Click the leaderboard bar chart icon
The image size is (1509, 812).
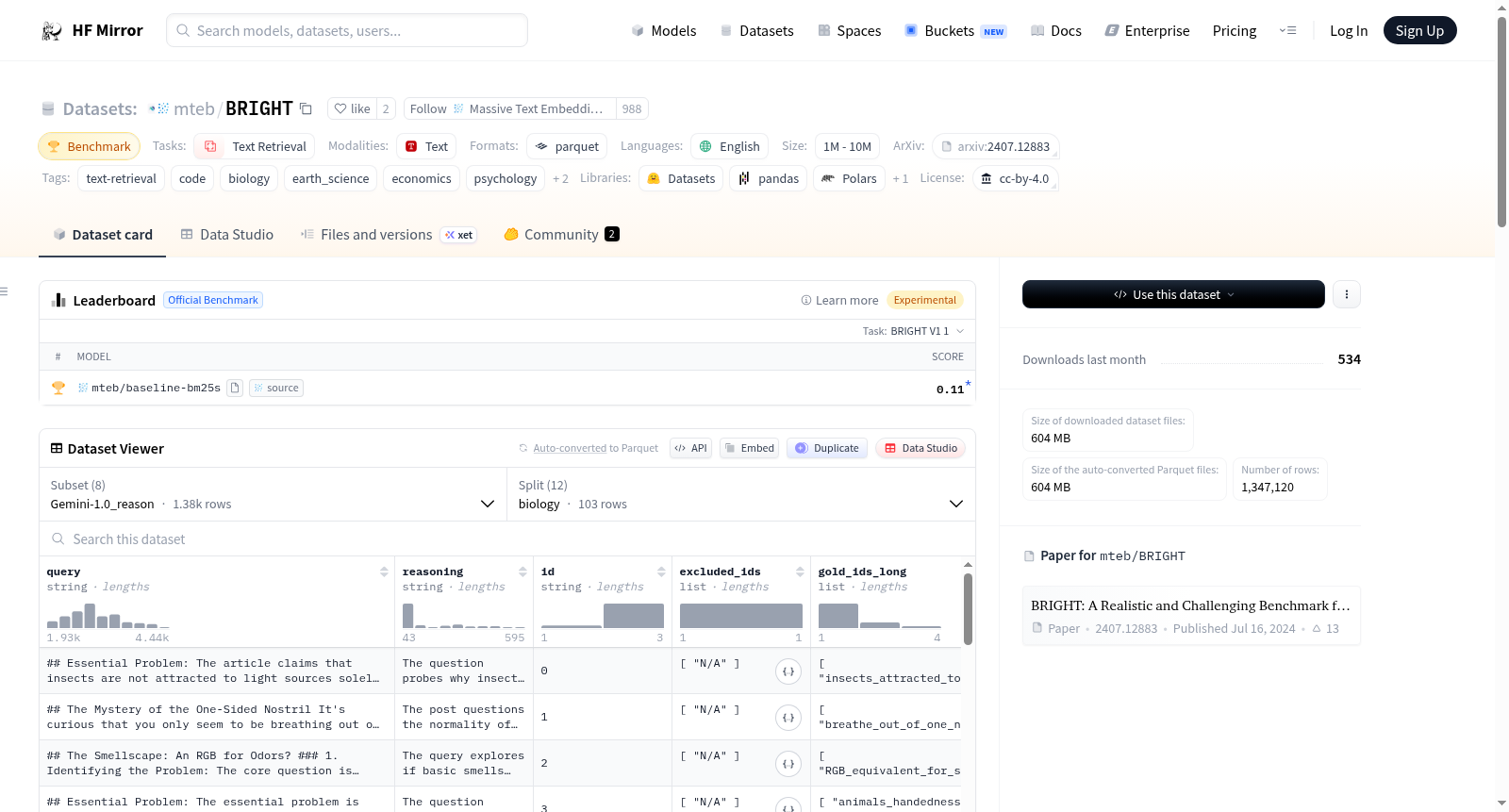58,300
